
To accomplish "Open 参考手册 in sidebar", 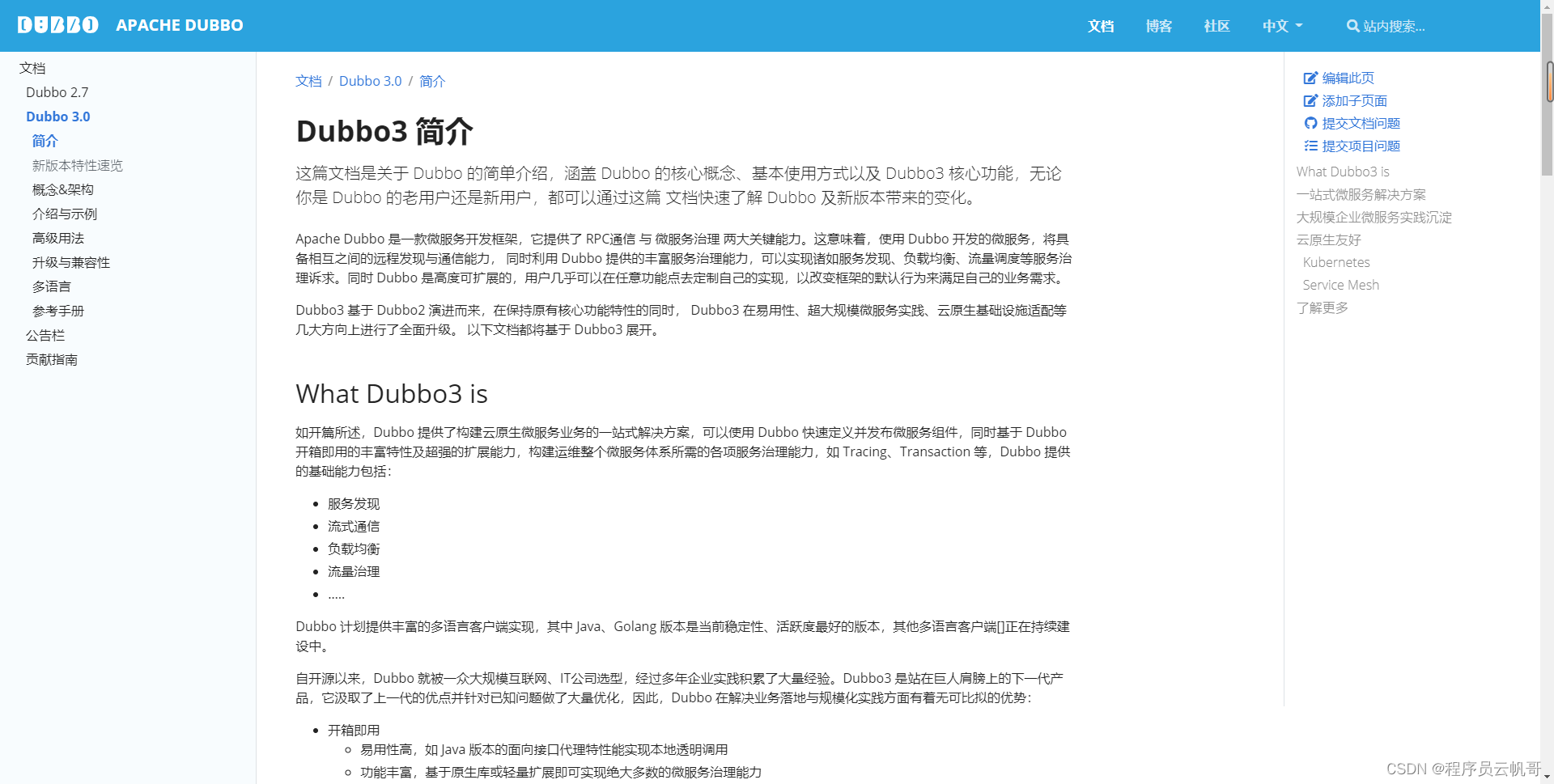I will (x=58, y=311).
